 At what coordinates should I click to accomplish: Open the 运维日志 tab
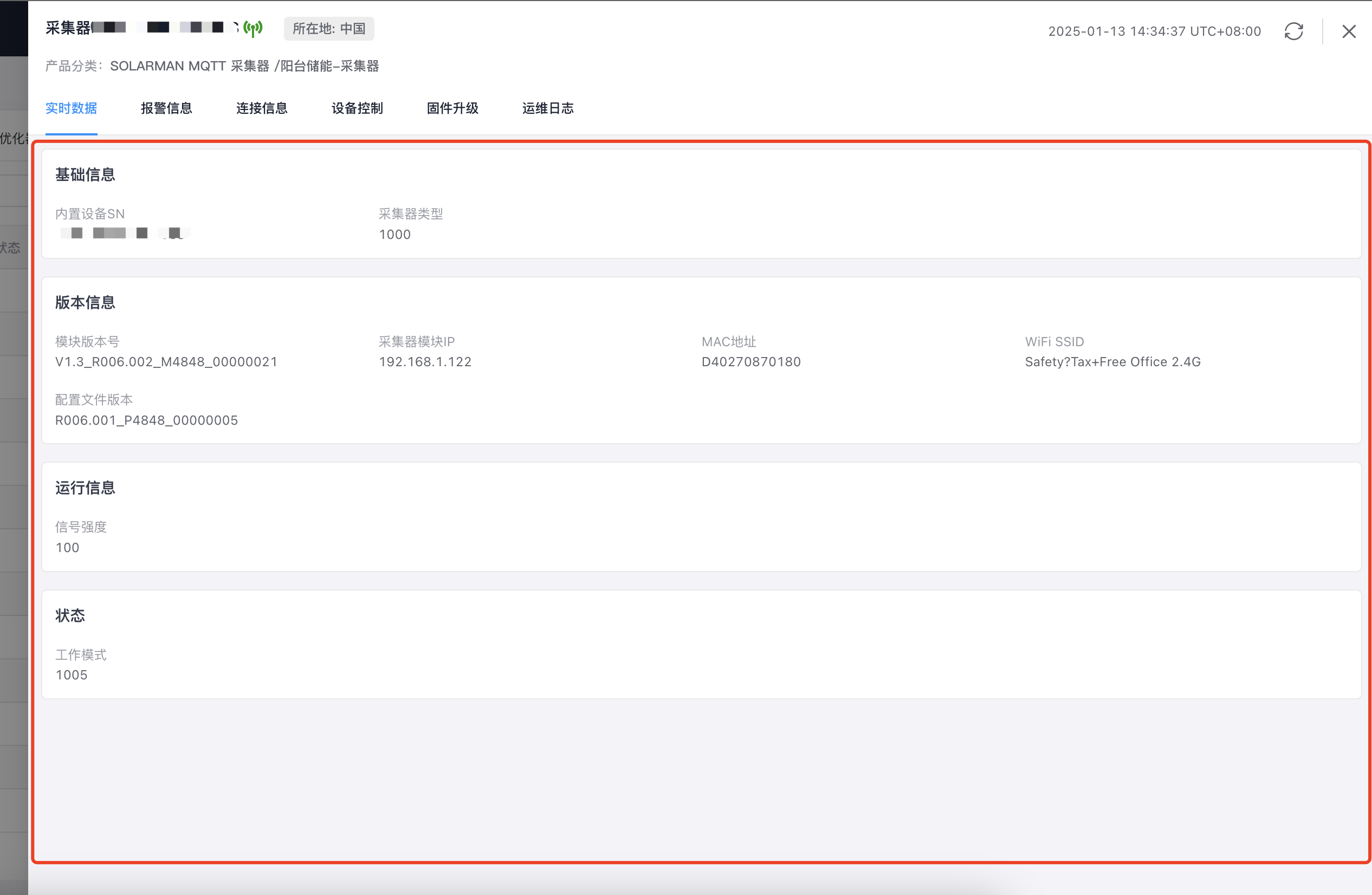(x=548, y=108)
